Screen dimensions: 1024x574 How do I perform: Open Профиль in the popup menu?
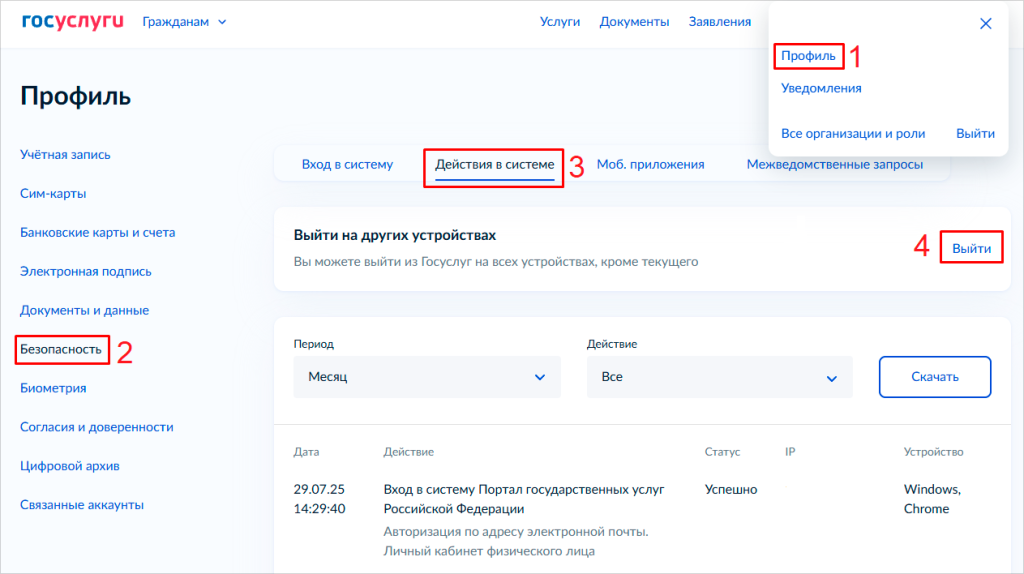pyautogui.click(x=808, y=56)
